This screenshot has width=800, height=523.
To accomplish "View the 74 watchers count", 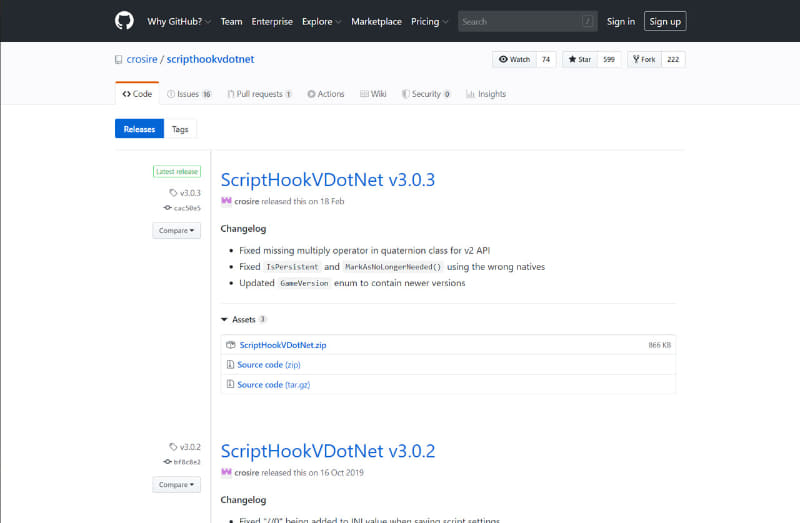I will [546, 59].
